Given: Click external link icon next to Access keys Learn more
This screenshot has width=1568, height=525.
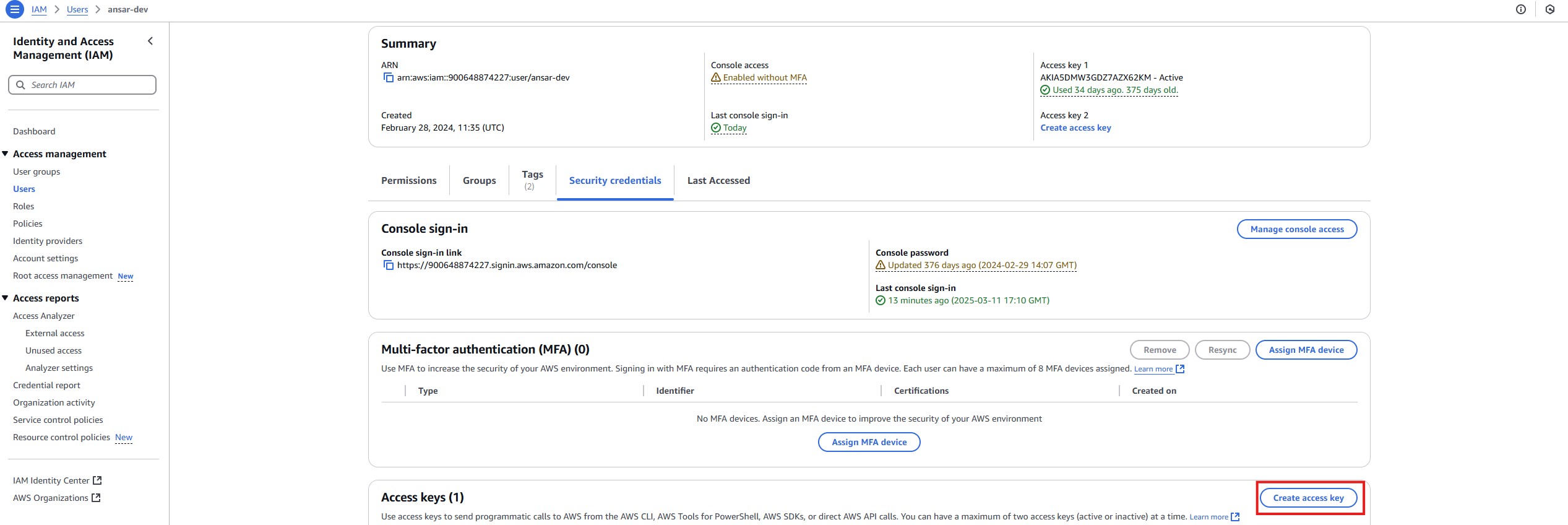Looking at the screenshot, I should coord(1235,516).
